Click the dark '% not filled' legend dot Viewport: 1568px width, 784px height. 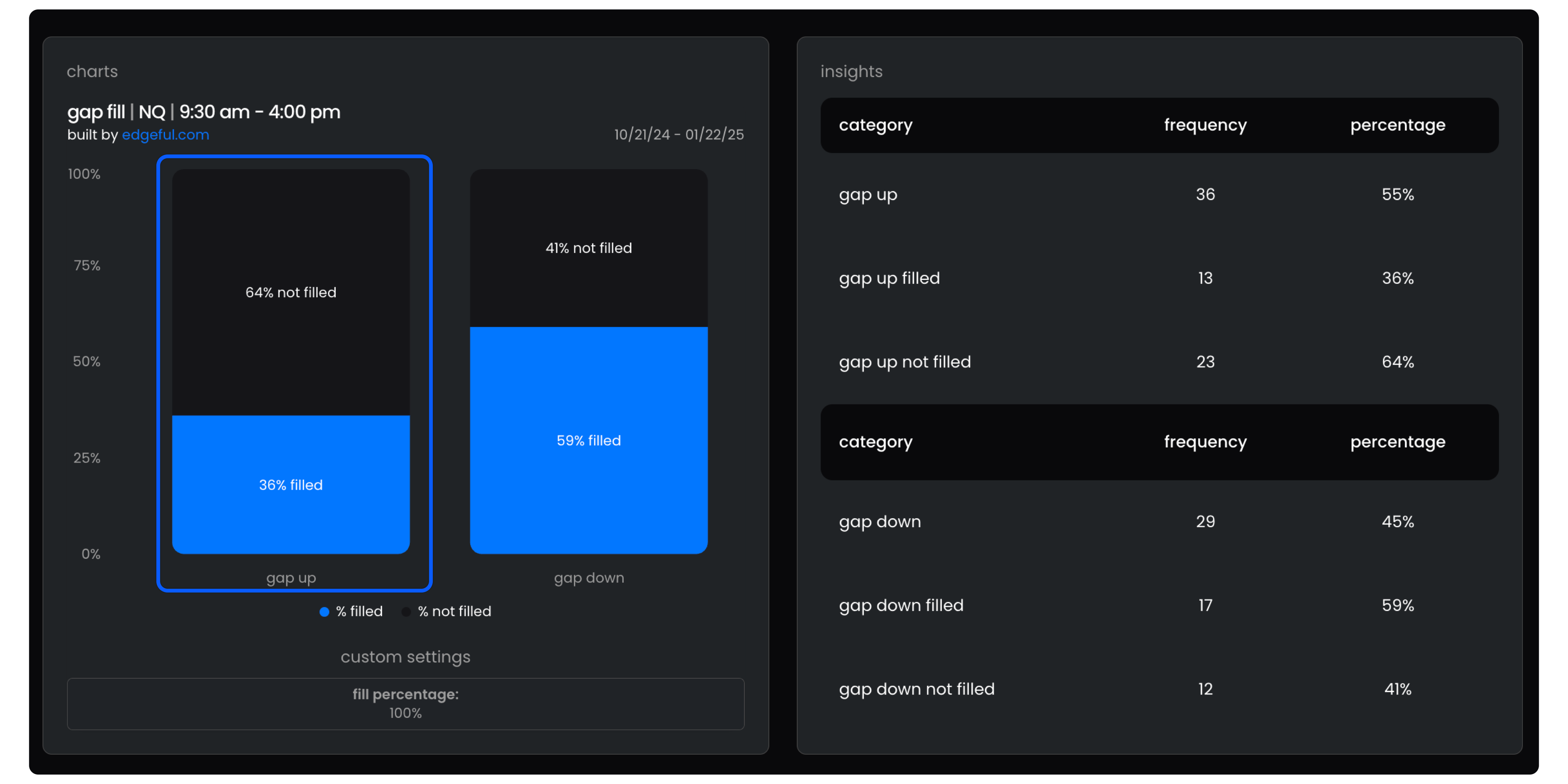(406, 612)
